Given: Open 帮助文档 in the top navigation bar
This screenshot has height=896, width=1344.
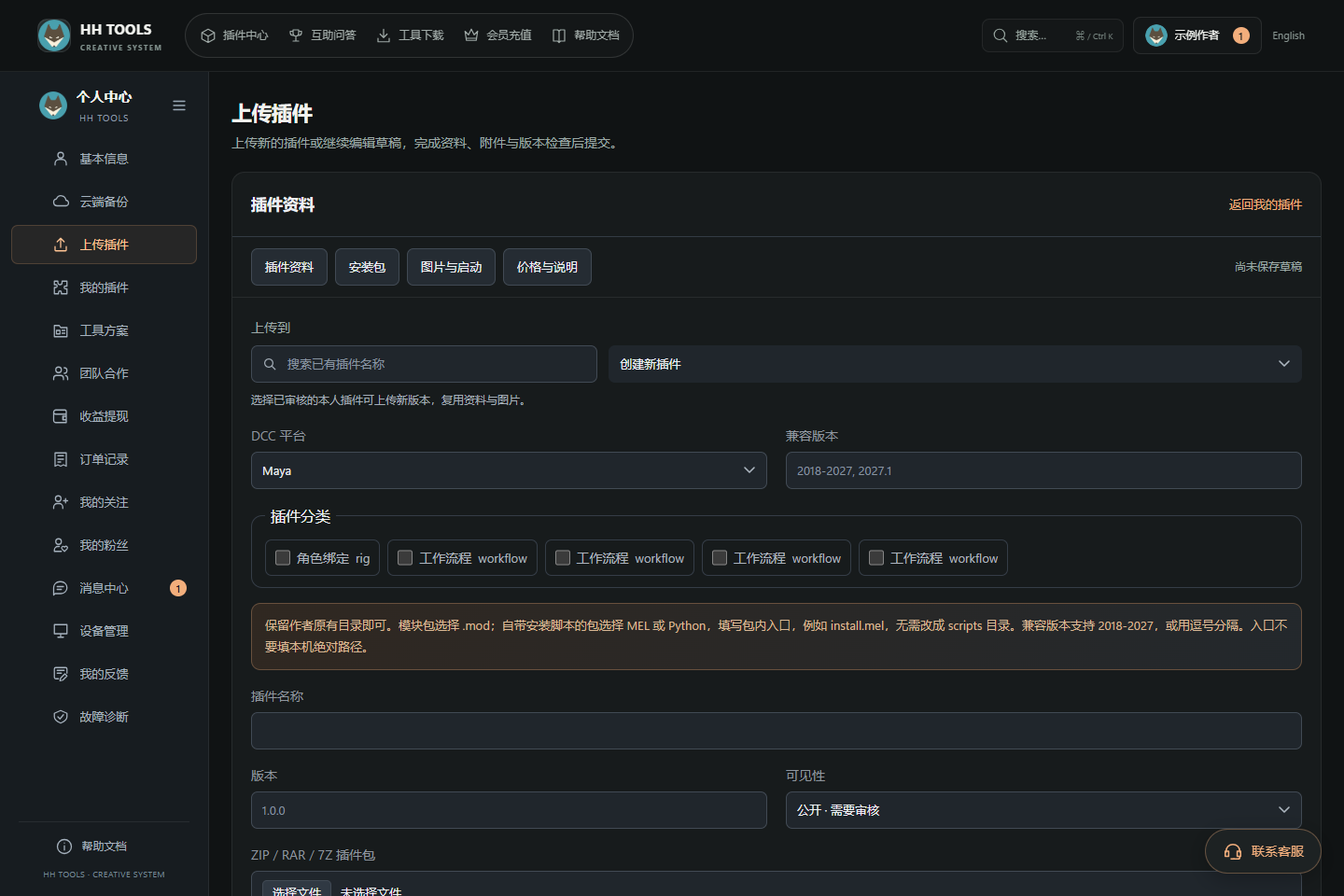Looking at the screenshot, I should [x=585, y=35].
